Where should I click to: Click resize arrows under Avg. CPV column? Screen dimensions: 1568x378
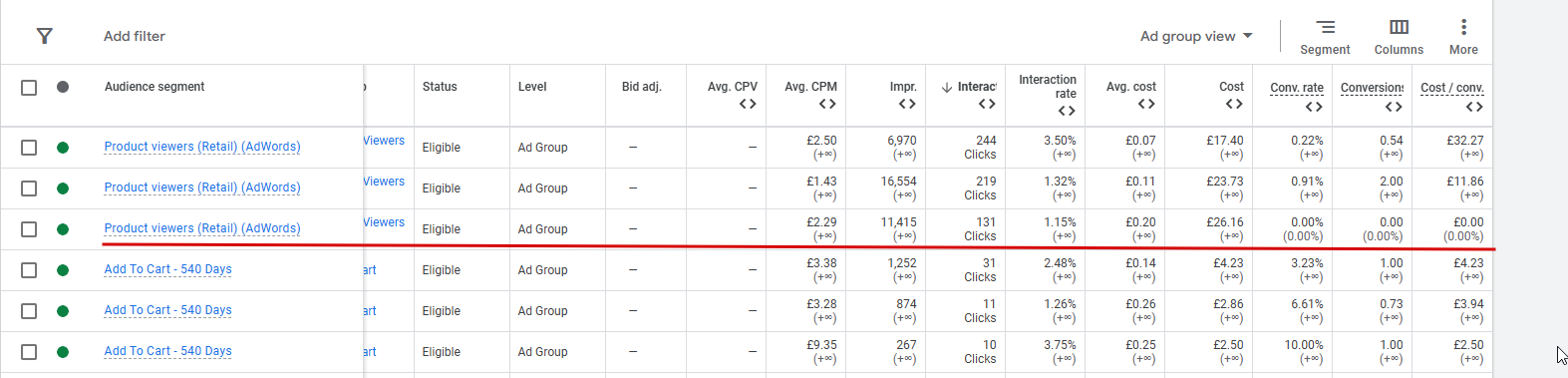[748, 104]
